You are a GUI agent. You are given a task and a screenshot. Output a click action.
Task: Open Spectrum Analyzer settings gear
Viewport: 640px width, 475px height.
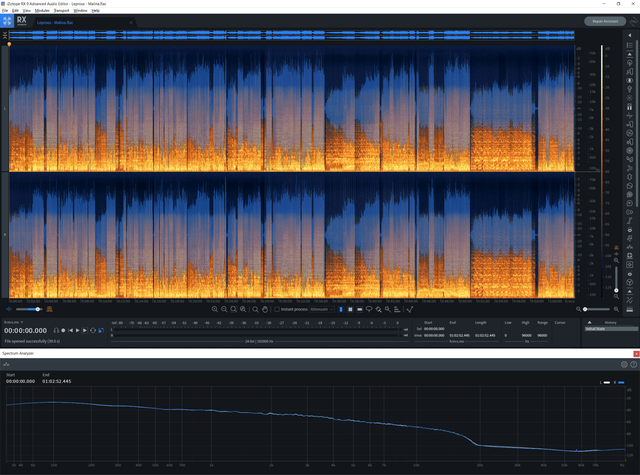click(x=624, y=364)
